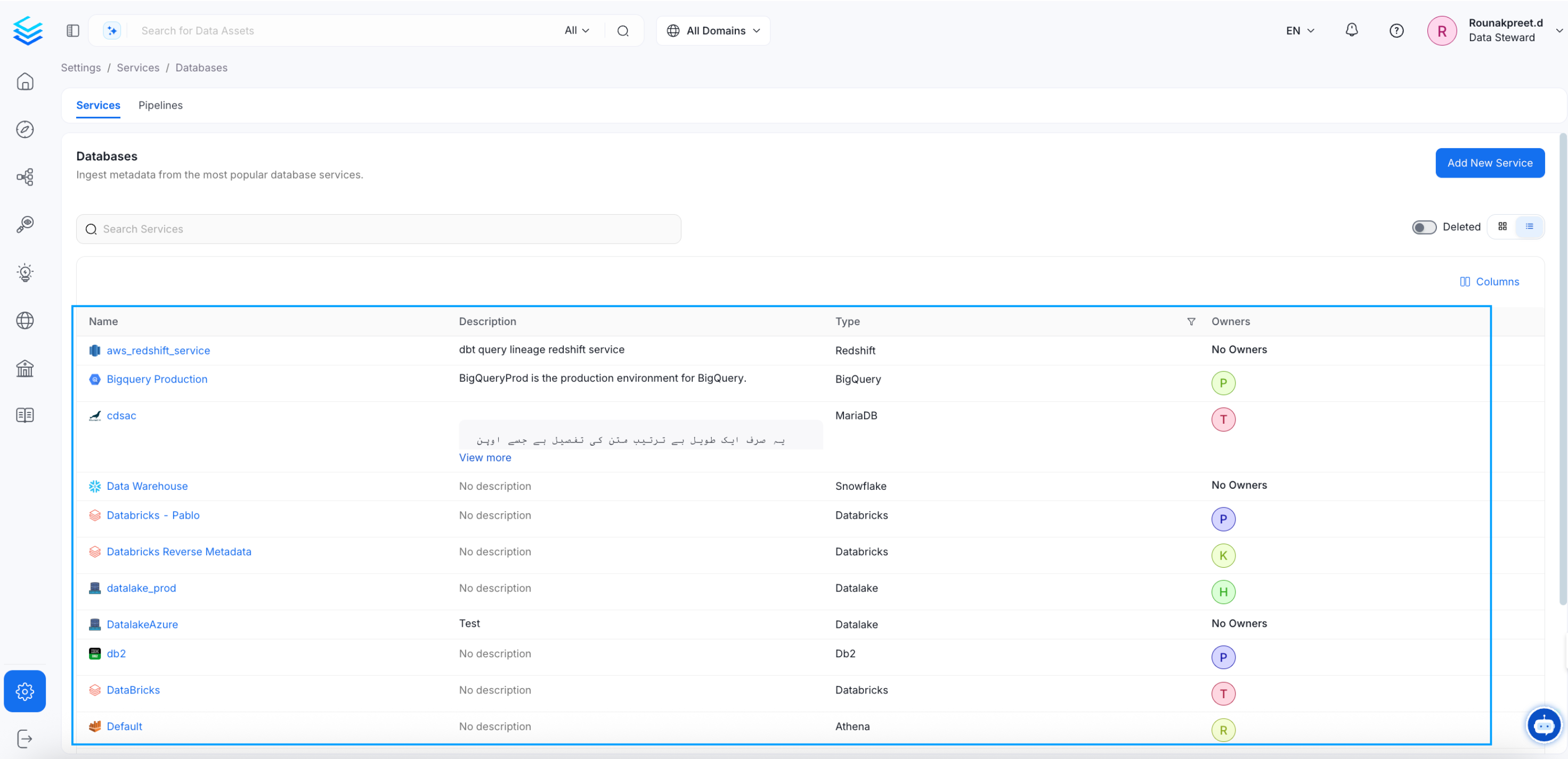This screenshot has height=759, width=1568.
Task: Switch to list view layout
Action: click(x=1529, y=227)
